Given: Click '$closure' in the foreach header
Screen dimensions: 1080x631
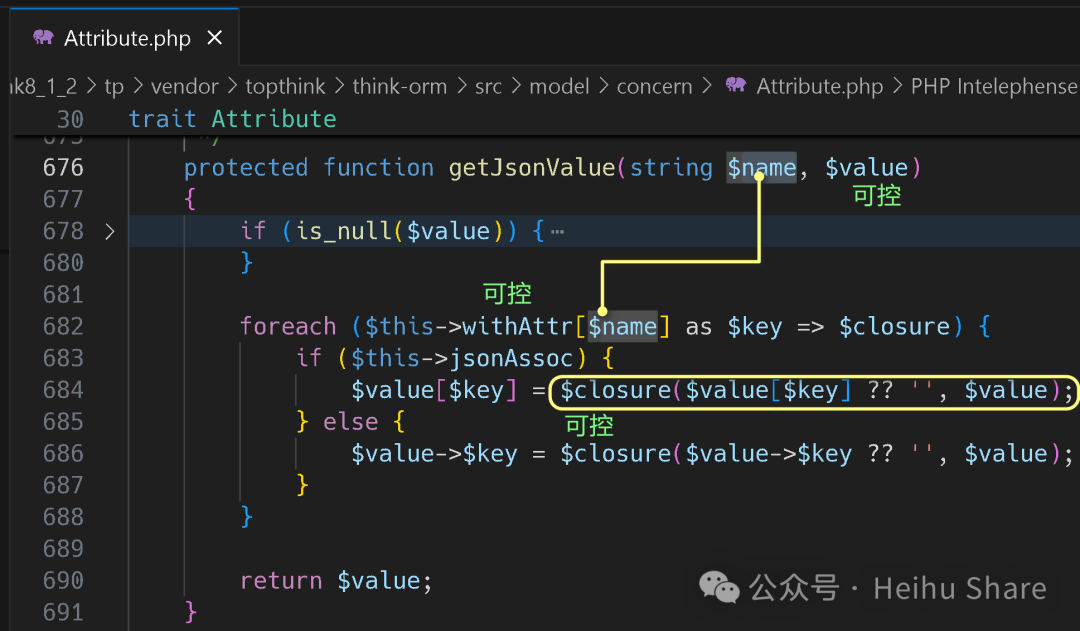Looking at the screenshot, I should [x=894, y=326].
